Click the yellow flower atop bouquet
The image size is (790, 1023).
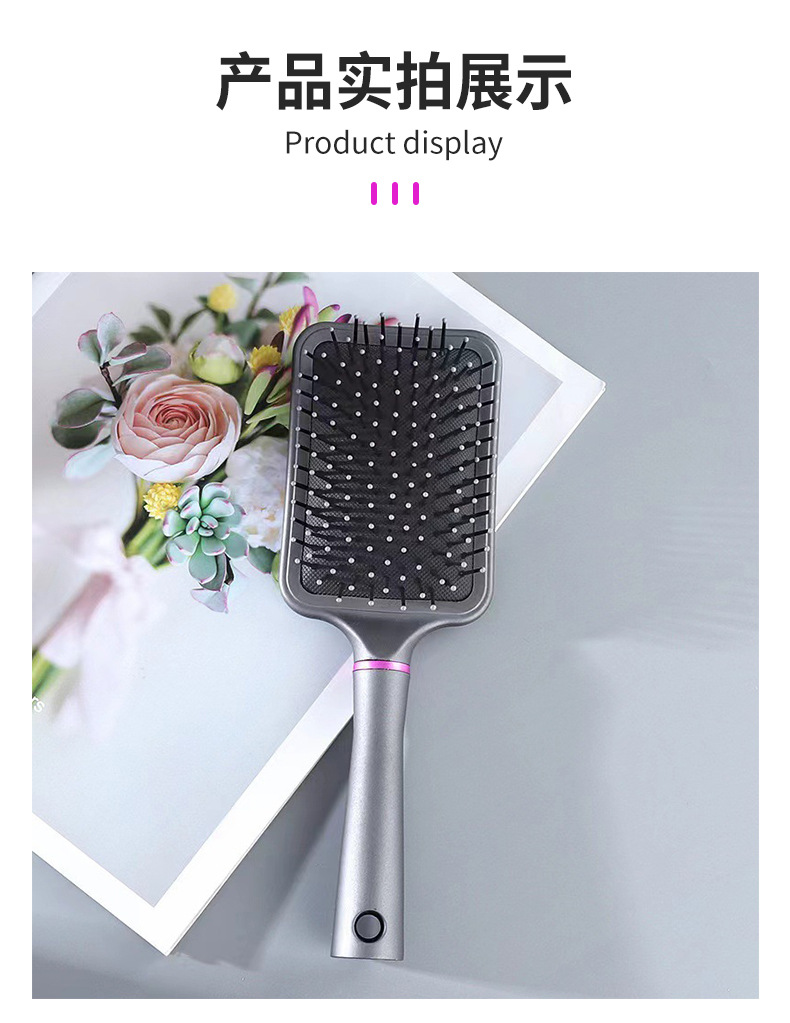[x=222, y=298]
